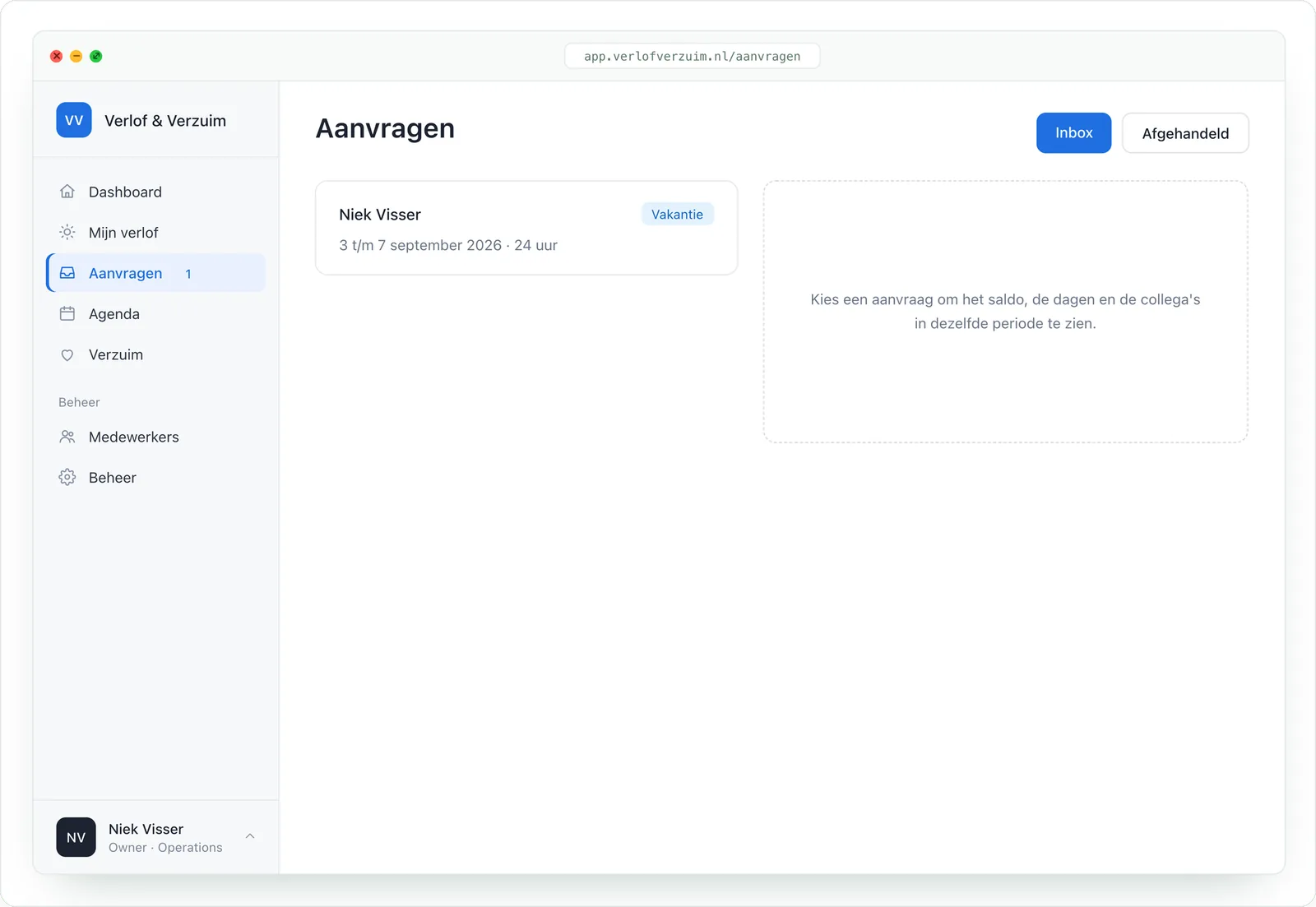Click the Verzuim heart icon
Screen dimensions: 1316x907
click(67, 354)
